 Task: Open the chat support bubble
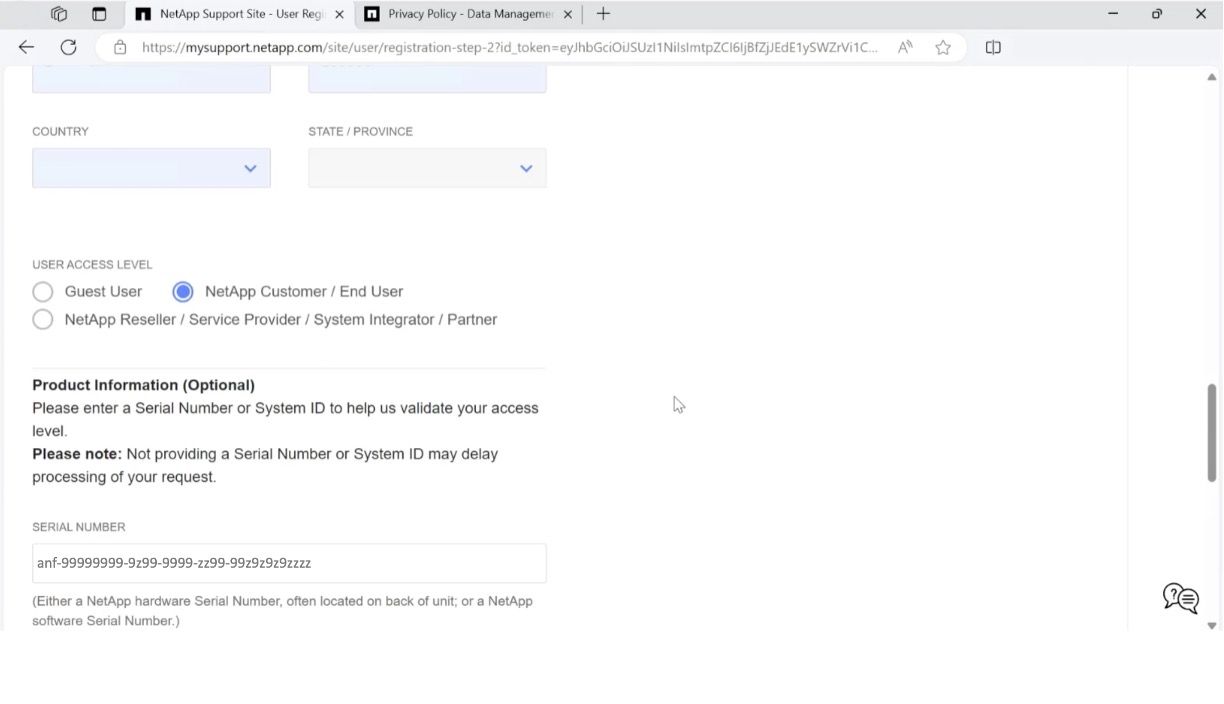(x=1178, y=598)
